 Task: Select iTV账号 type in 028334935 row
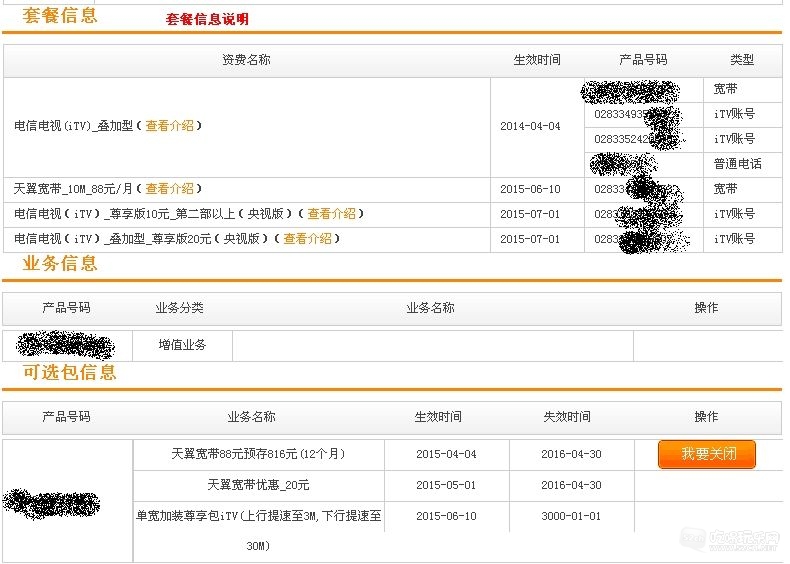(734, 114)
